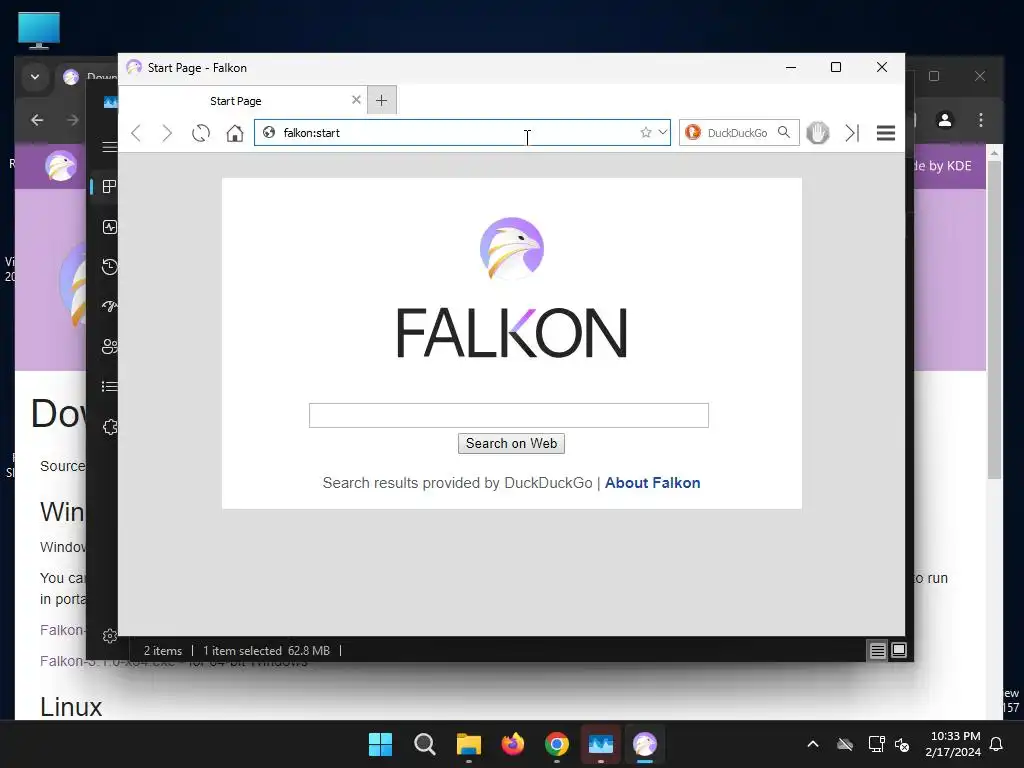Go back using Falkon's back arrow
Viewport: 1024px width, 768px height.
(136, 133)
